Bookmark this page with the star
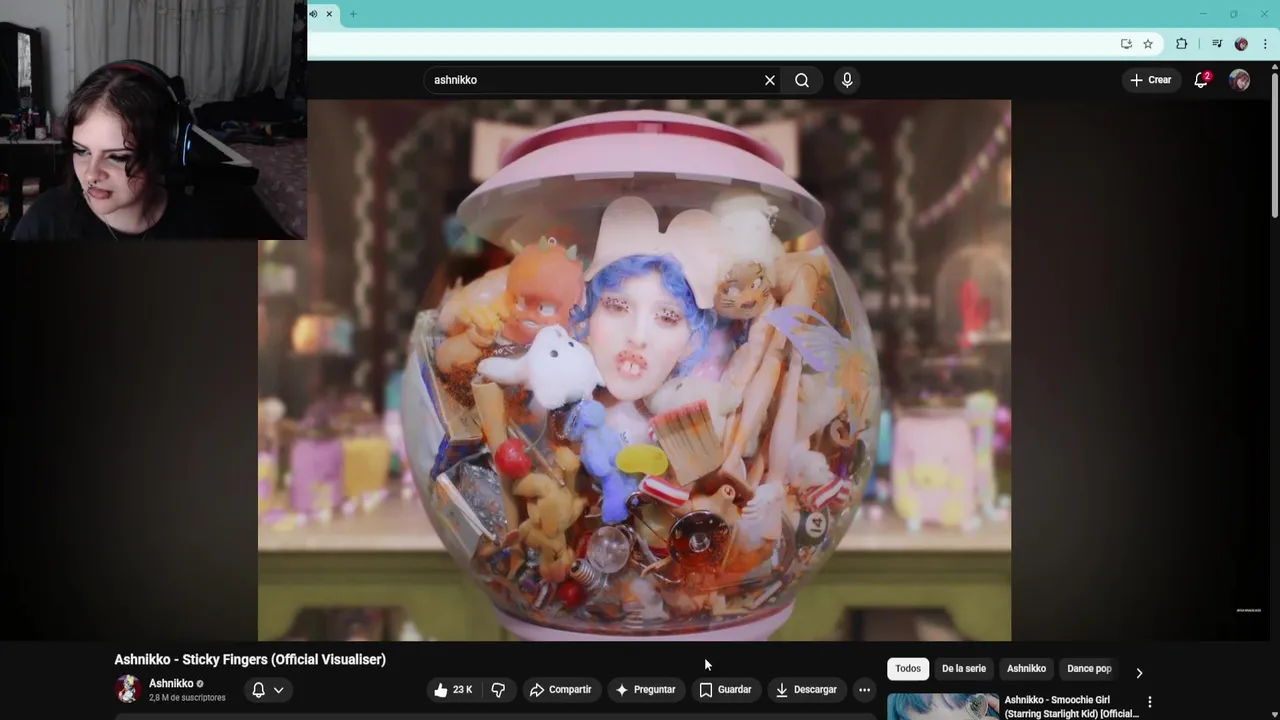 pyautogui.click(x=1148, y=44)
